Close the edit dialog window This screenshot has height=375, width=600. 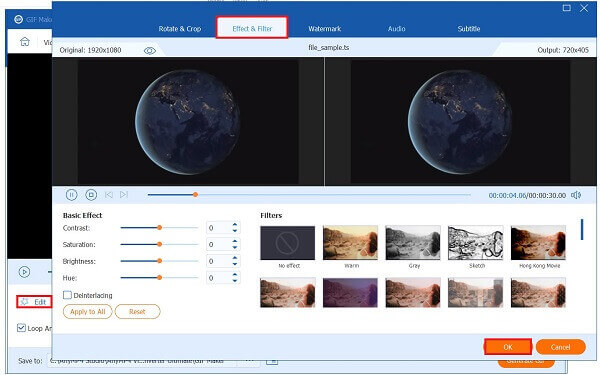(584, 8)
